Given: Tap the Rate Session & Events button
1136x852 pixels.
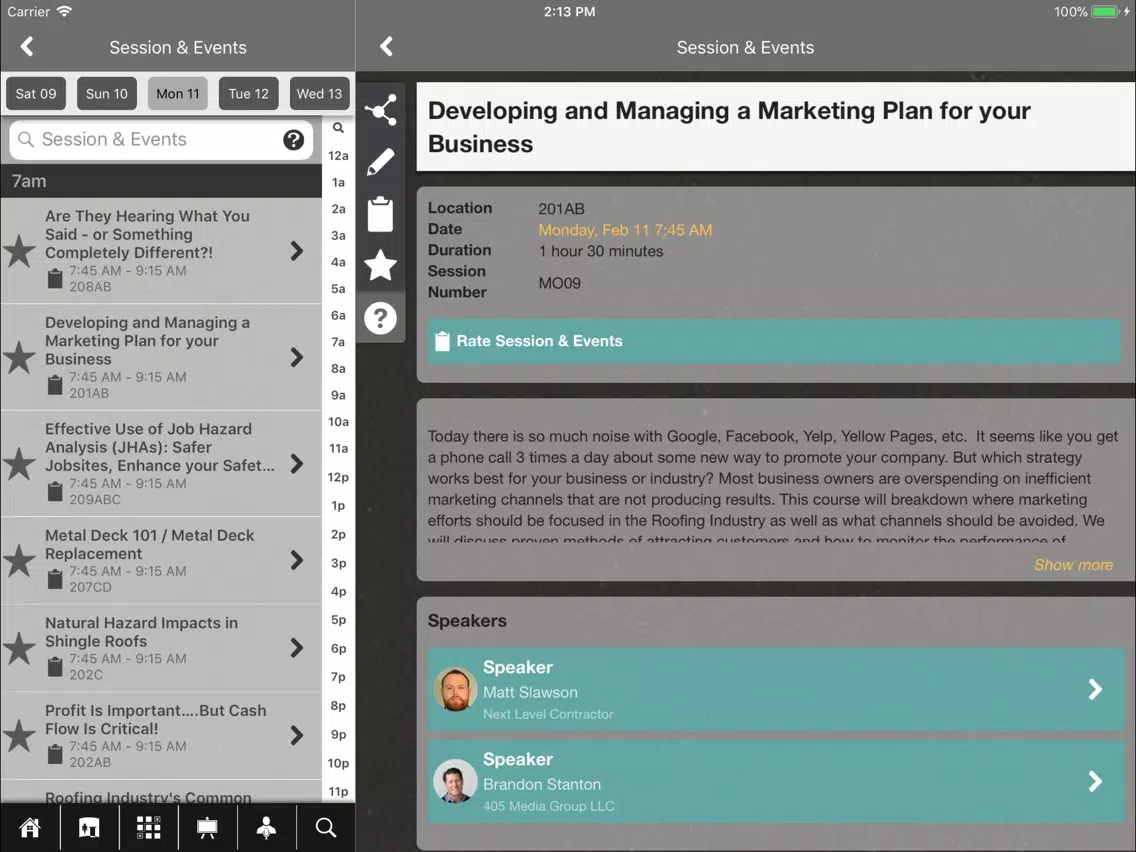Looking at the screenshot, I should 774,341.
